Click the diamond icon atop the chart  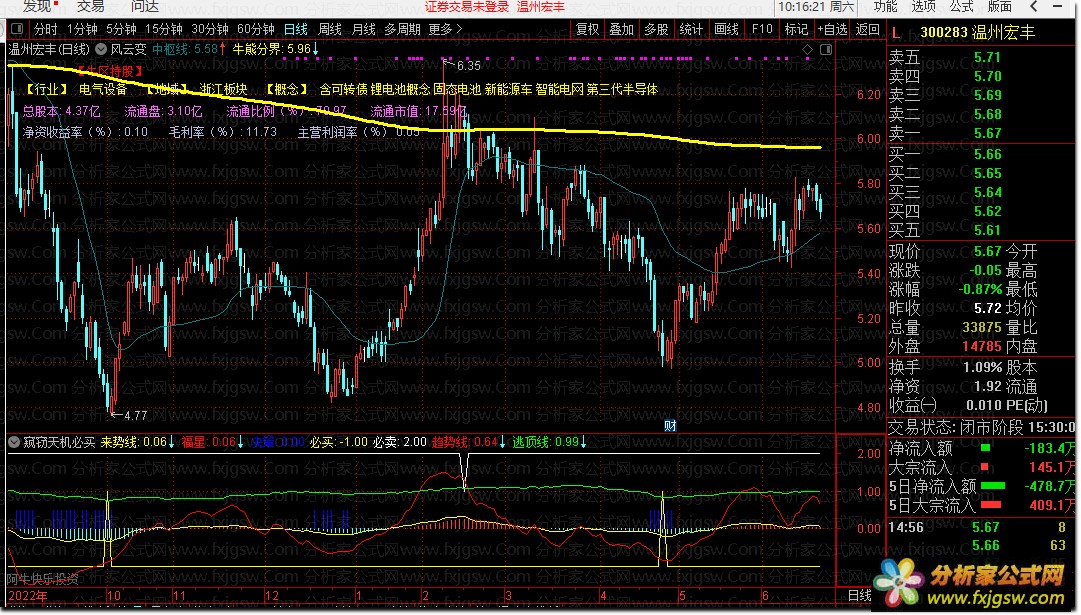coord(807,50)
